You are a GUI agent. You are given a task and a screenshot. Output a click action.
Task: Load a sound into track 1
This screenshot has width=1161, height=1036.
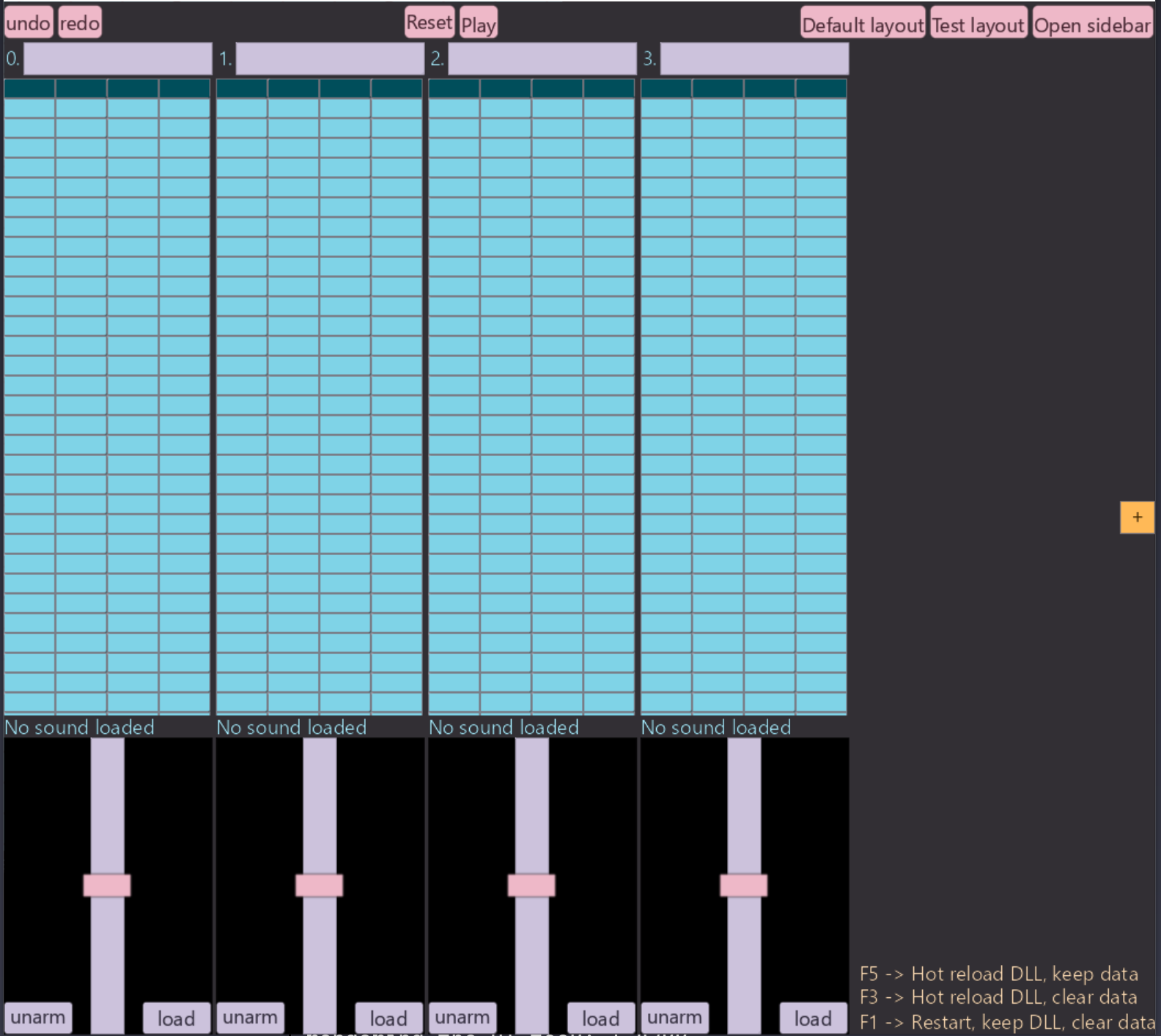388,1018
